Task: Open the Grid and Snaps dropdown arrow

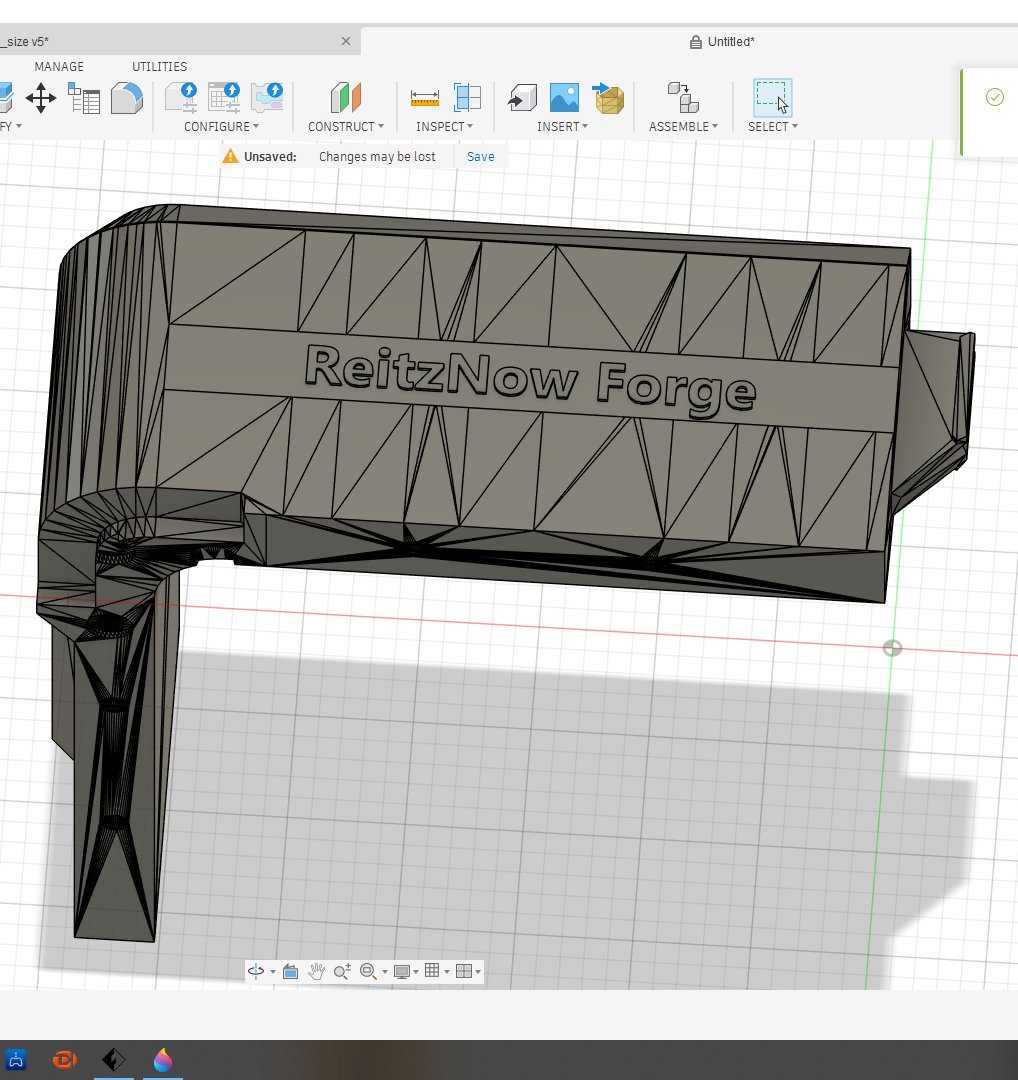Action: pos(447,972)
